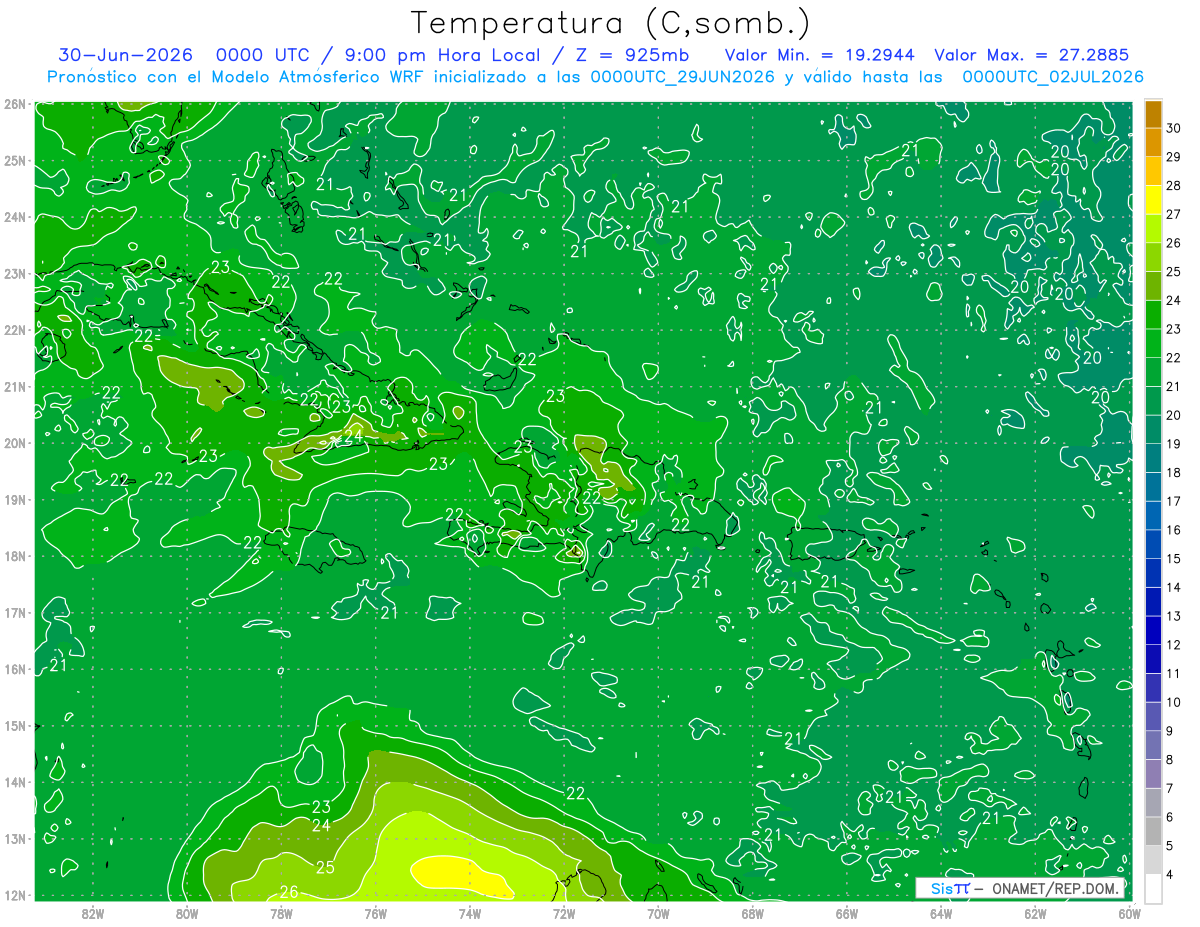Pick the orange swatch between 29 and 30
Image resolution: width=1200 pixels, height=927 pixels.
1153,142
